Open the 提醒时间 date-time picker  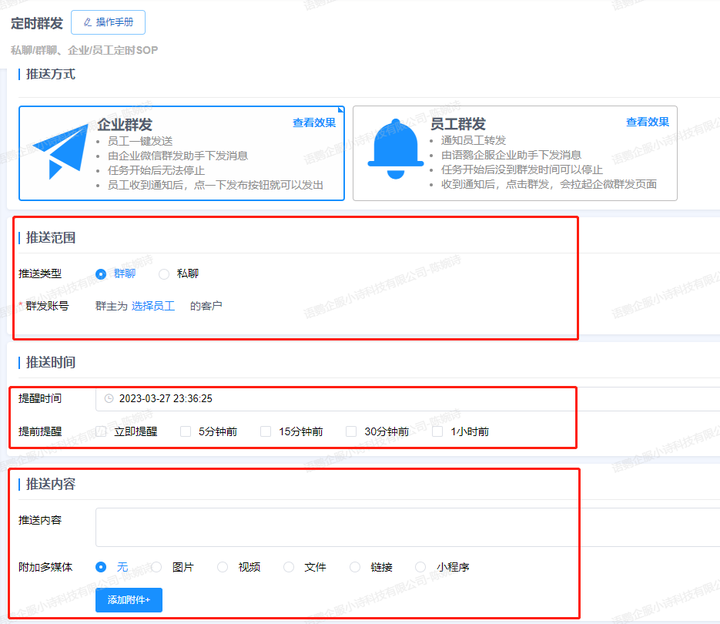tap(300, 398)
